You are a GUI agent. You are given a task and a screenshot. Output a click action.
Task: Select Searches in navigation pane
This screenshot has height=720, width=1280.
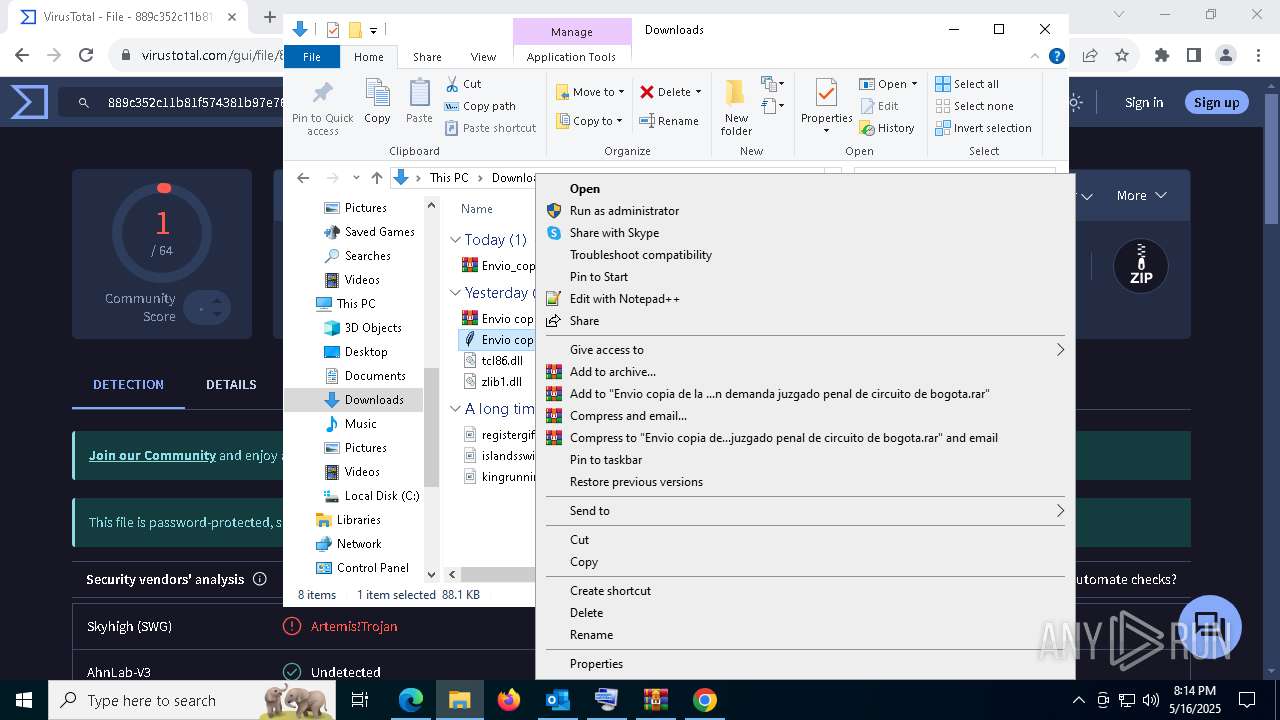358,256
